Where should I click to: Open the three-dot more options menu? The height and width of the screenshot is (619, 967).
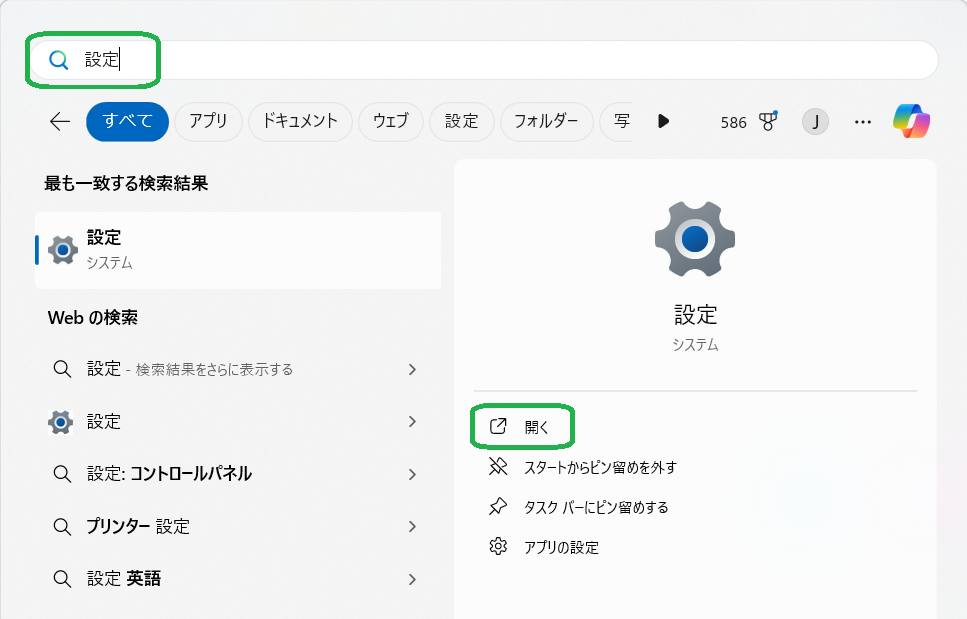pos(863,122)
